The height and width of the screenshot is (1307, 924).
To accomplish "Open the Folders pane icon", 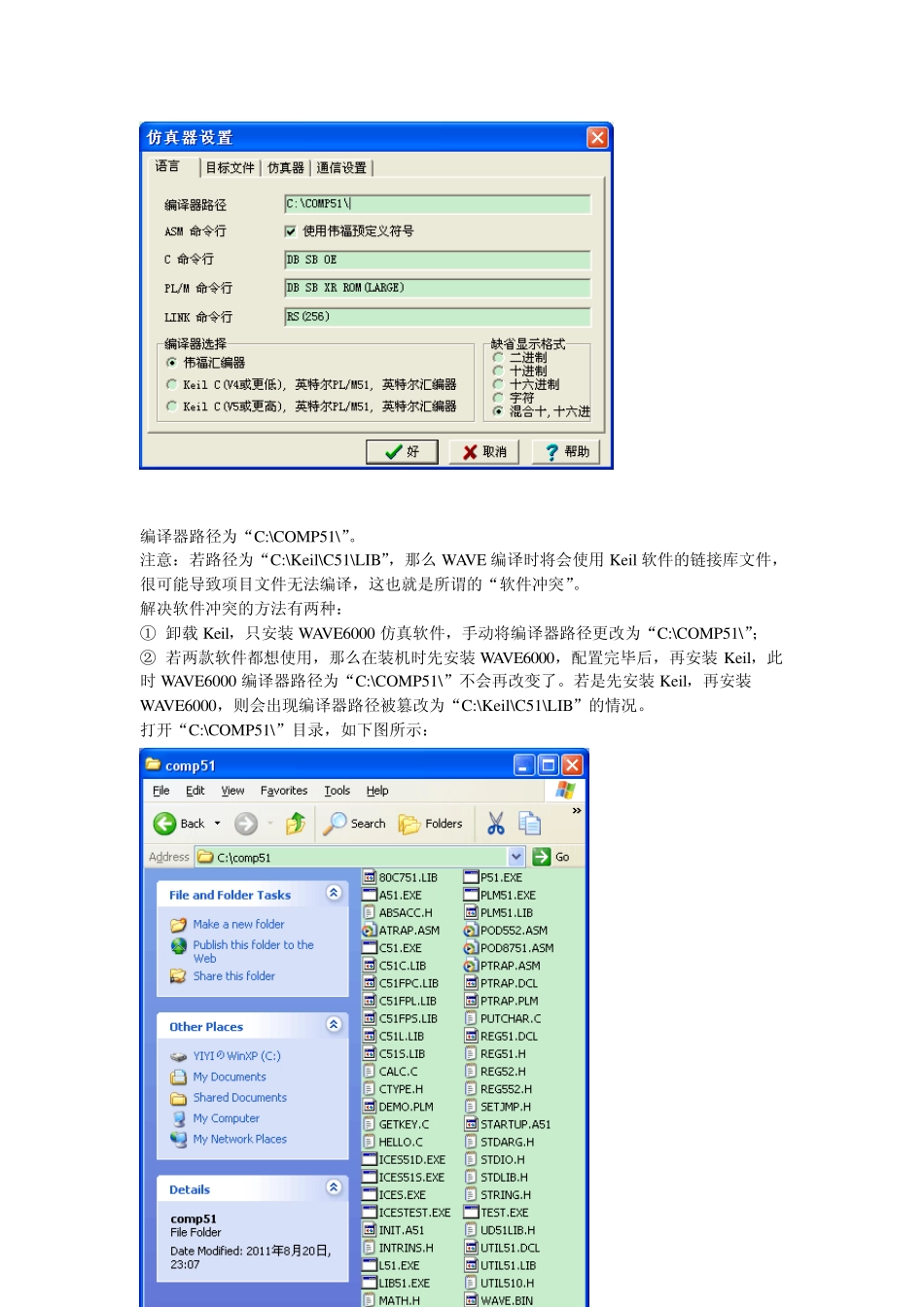I will [x=409, y=824].
